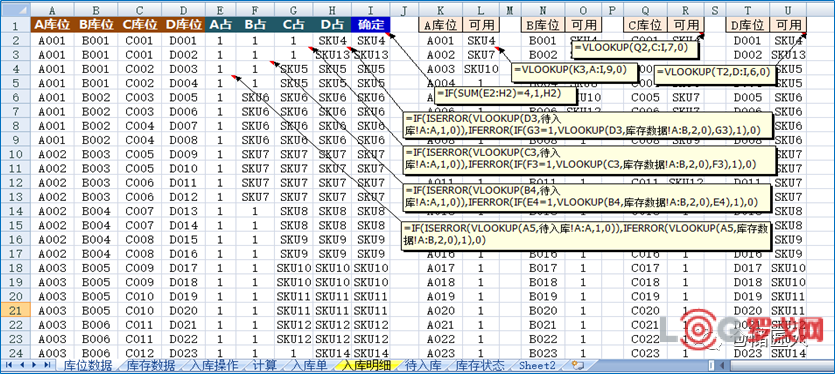Click the B占 header cell
835x374 pixels.
[x=255, y=25]
